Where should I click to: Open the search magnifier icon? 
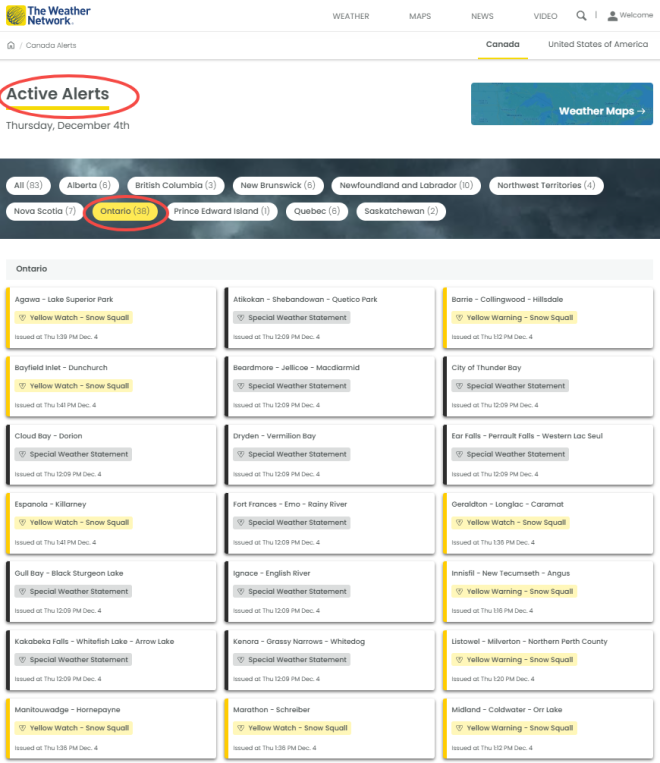(x=581, y=16)
